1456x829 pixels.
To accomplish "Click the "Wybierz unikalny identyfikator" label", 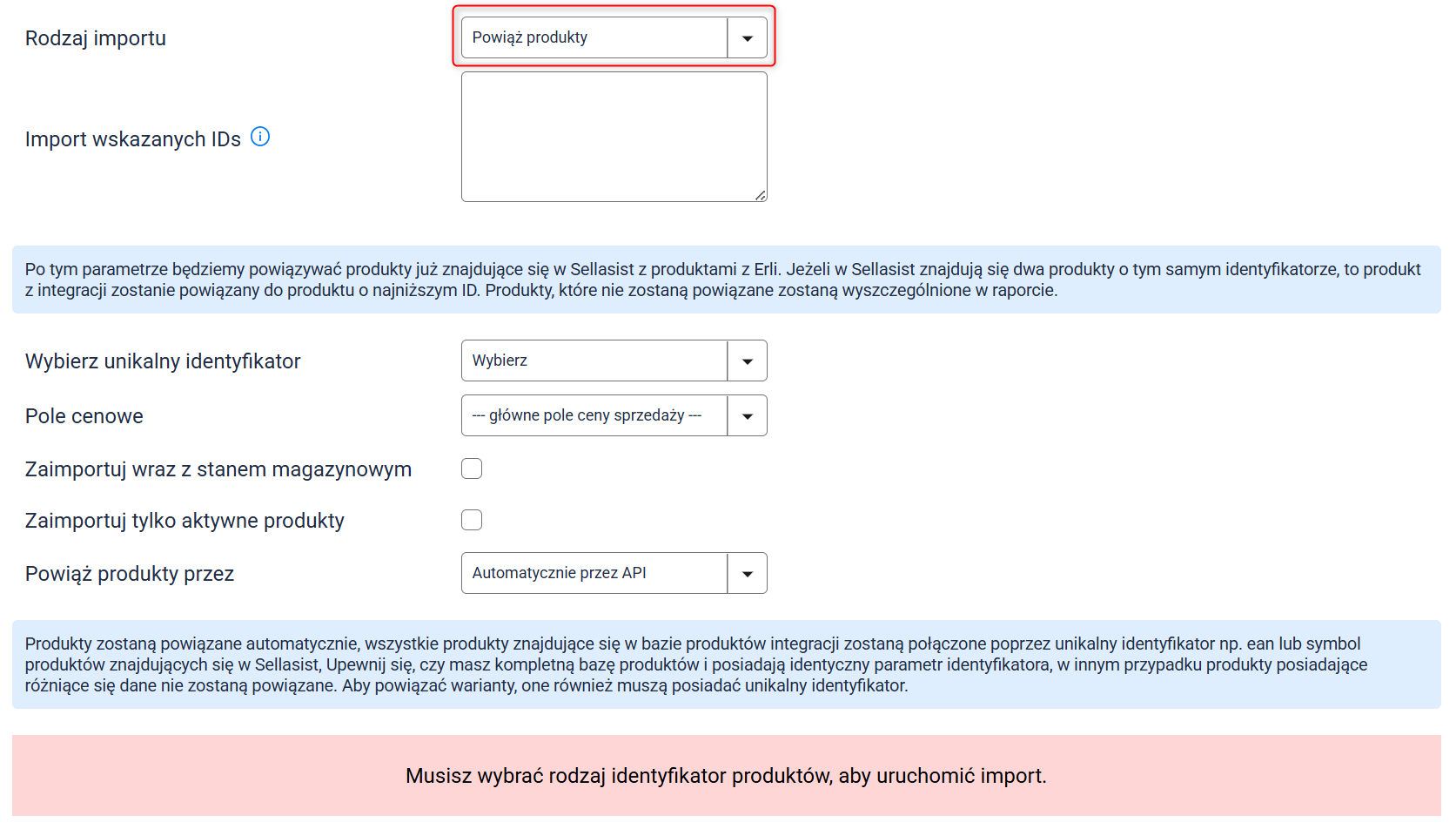I will point(163,361).
